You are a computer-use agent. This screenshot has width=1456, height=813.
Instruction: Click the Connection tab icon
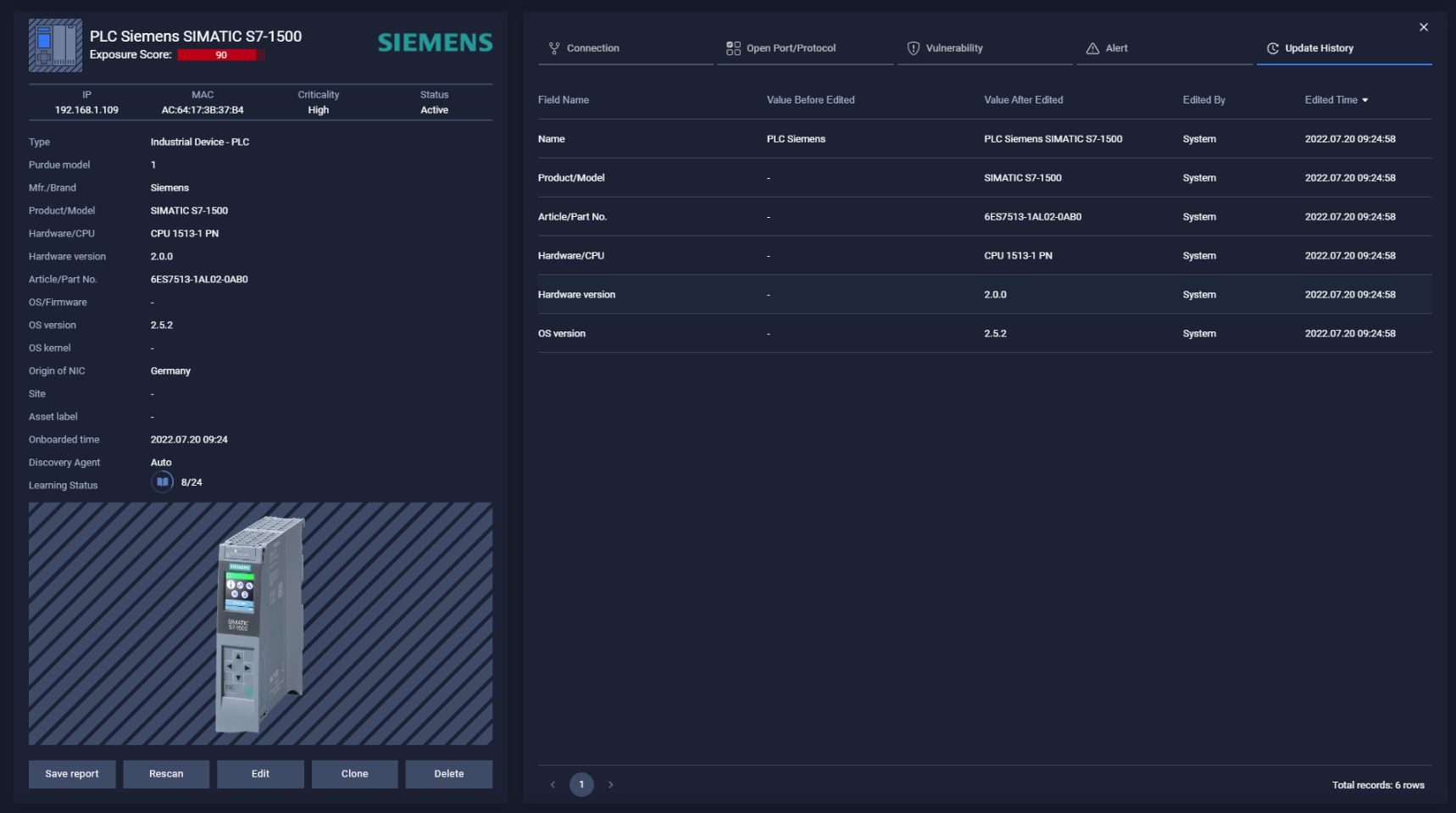[554, 48]
